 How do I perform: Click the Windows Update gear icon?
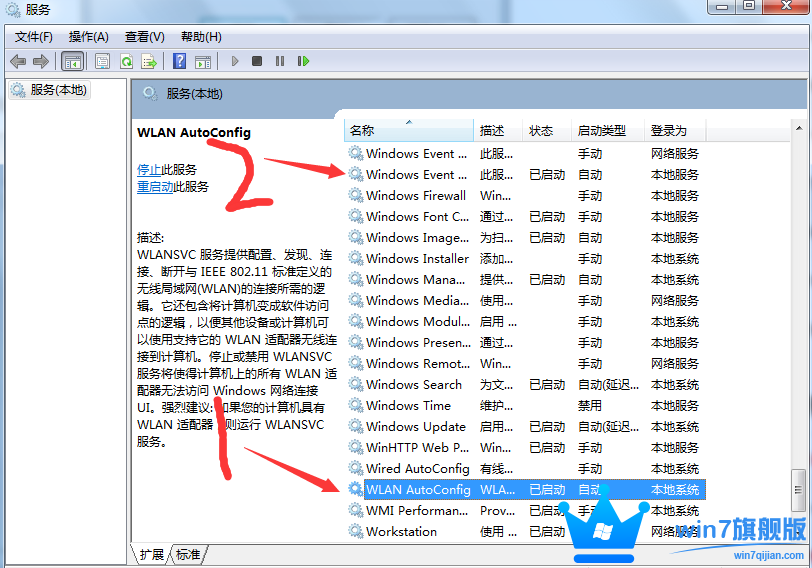pos(356,426)
